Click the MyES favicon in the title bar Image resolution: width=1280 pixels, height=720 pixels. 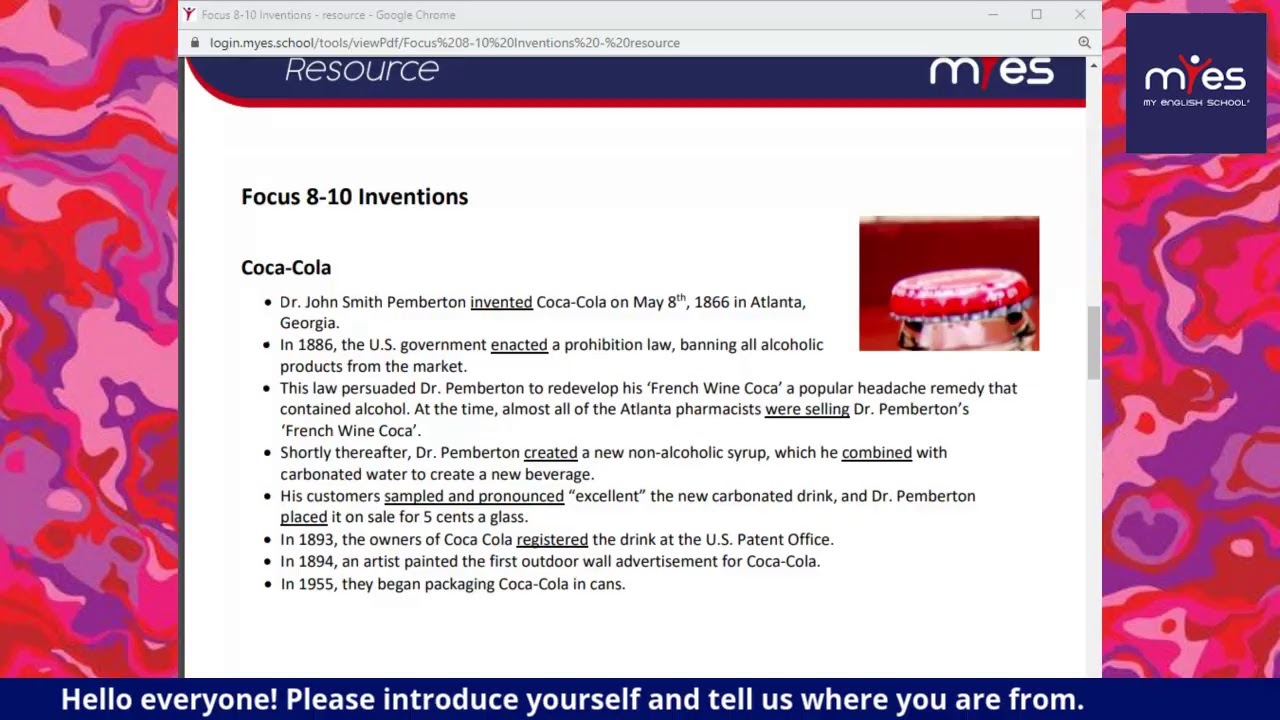189,14
